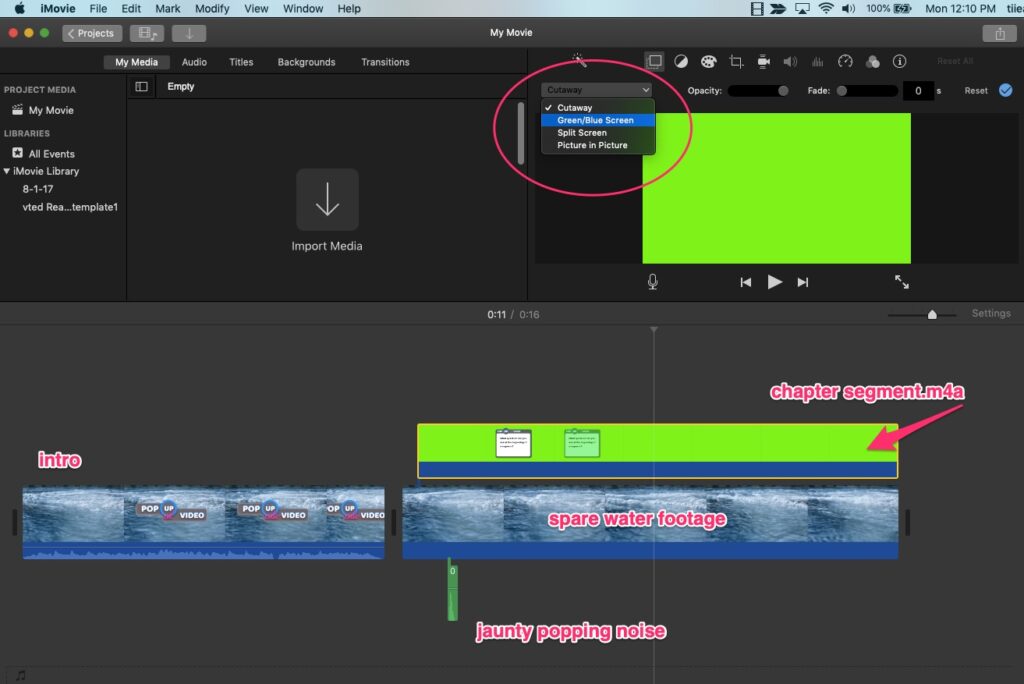Select the green popping sound clip
Viewport: 1024px width, 684px height.
452,592
